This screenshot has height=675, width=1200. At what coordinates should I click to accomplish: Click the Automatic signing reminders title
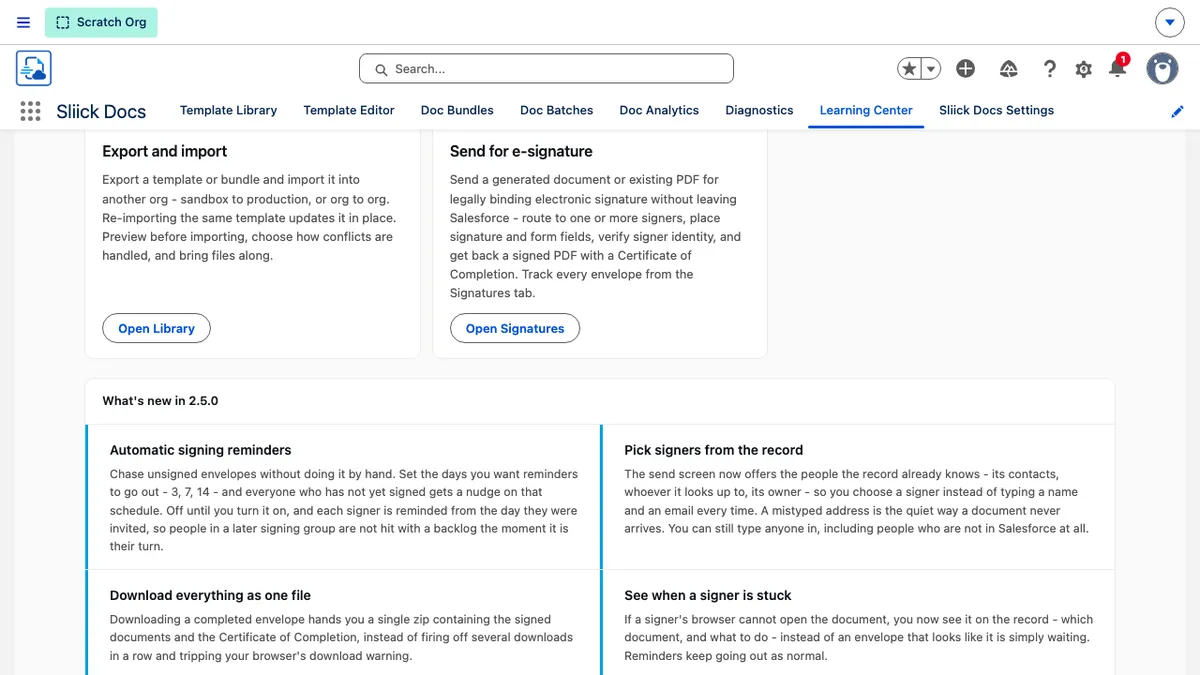coord(200,450)
